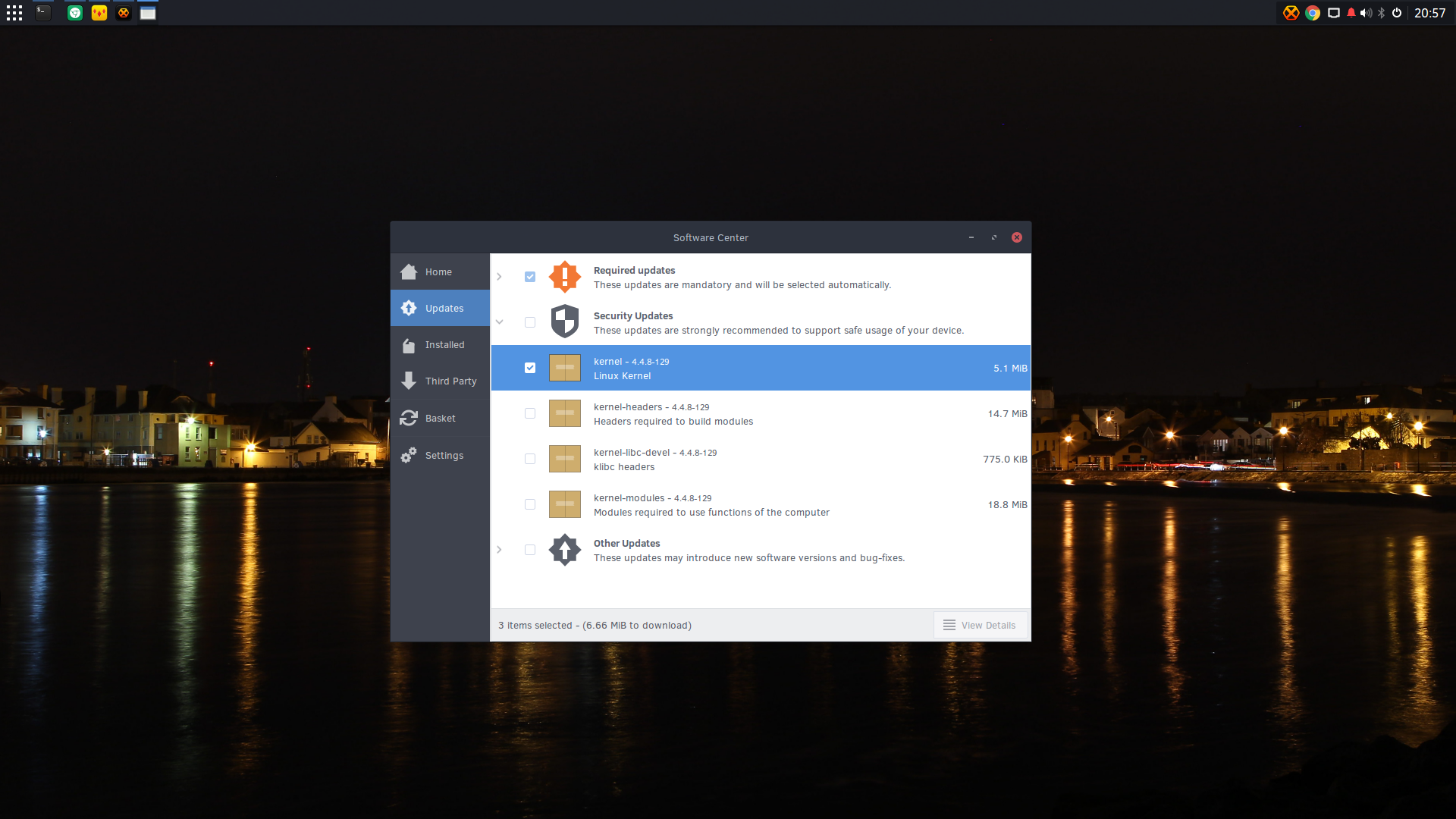Check the kernel-modules package checkbox
Screen dimensions: 1456x819
[x=530, y=504]
